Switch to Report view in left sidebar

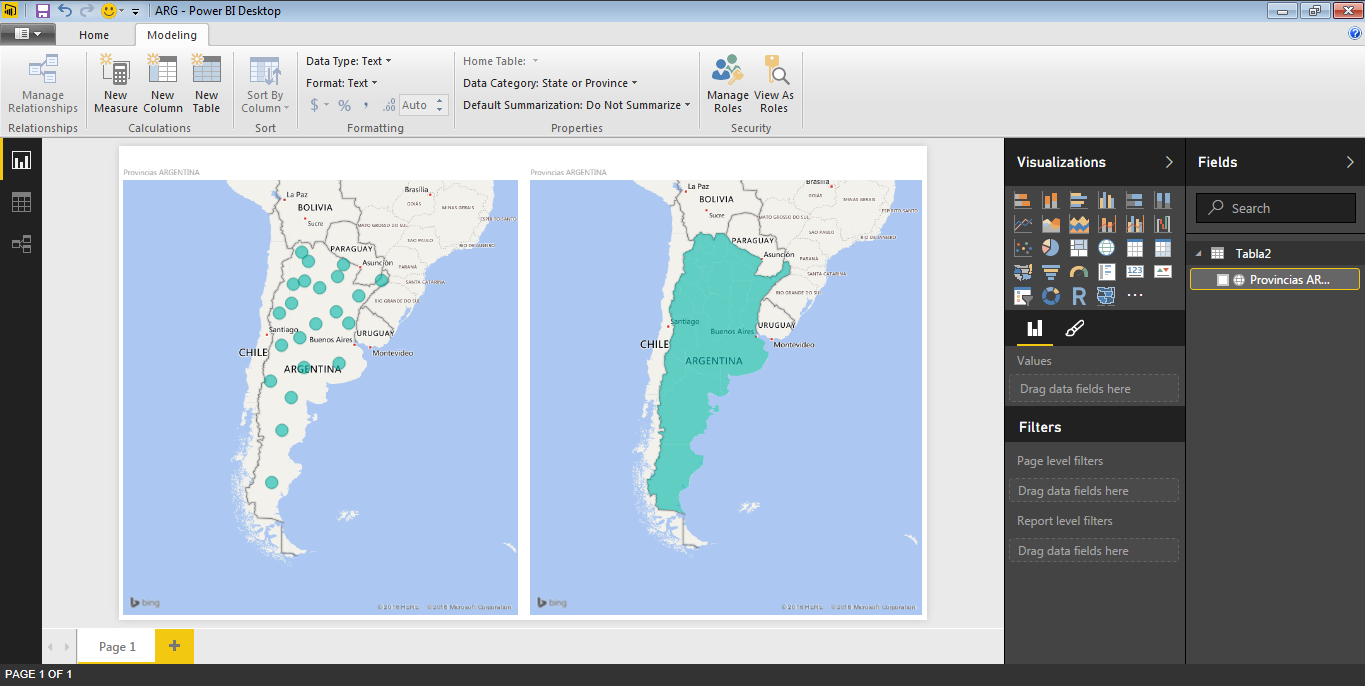pos(21,160)
